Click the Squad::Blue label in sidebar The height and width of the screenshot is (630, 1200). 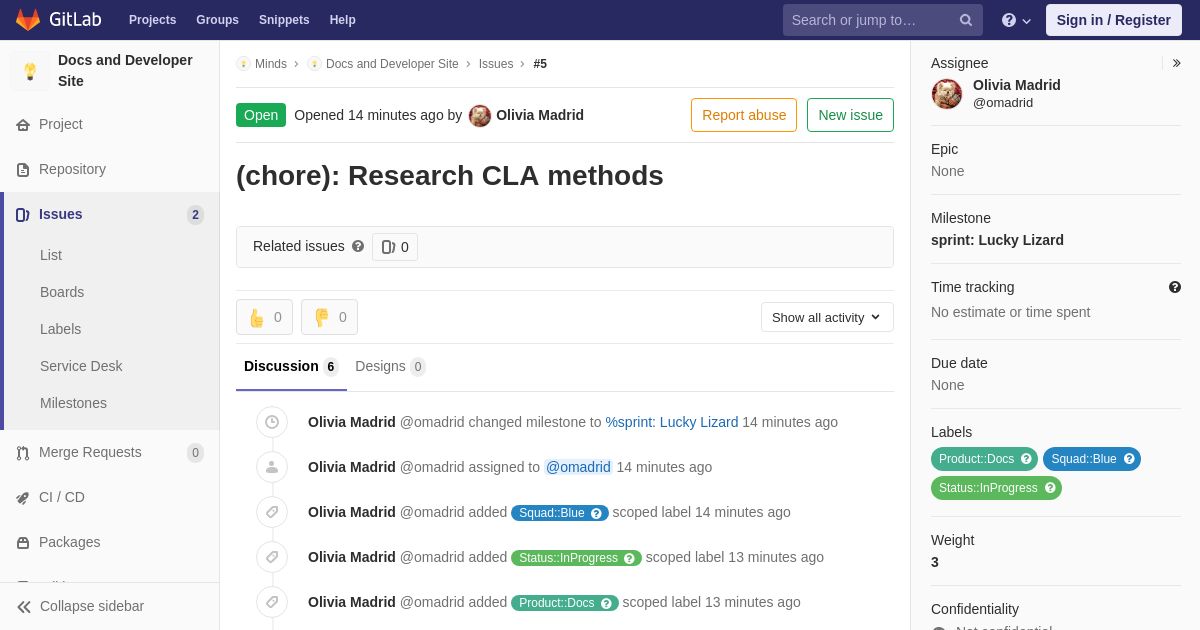point(1092,459)
